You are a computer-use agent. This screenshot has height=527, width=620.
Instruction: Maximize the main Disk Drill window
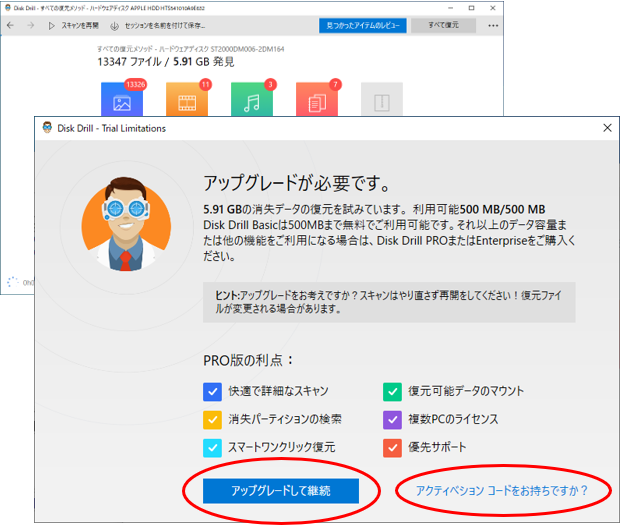[471, 8]
